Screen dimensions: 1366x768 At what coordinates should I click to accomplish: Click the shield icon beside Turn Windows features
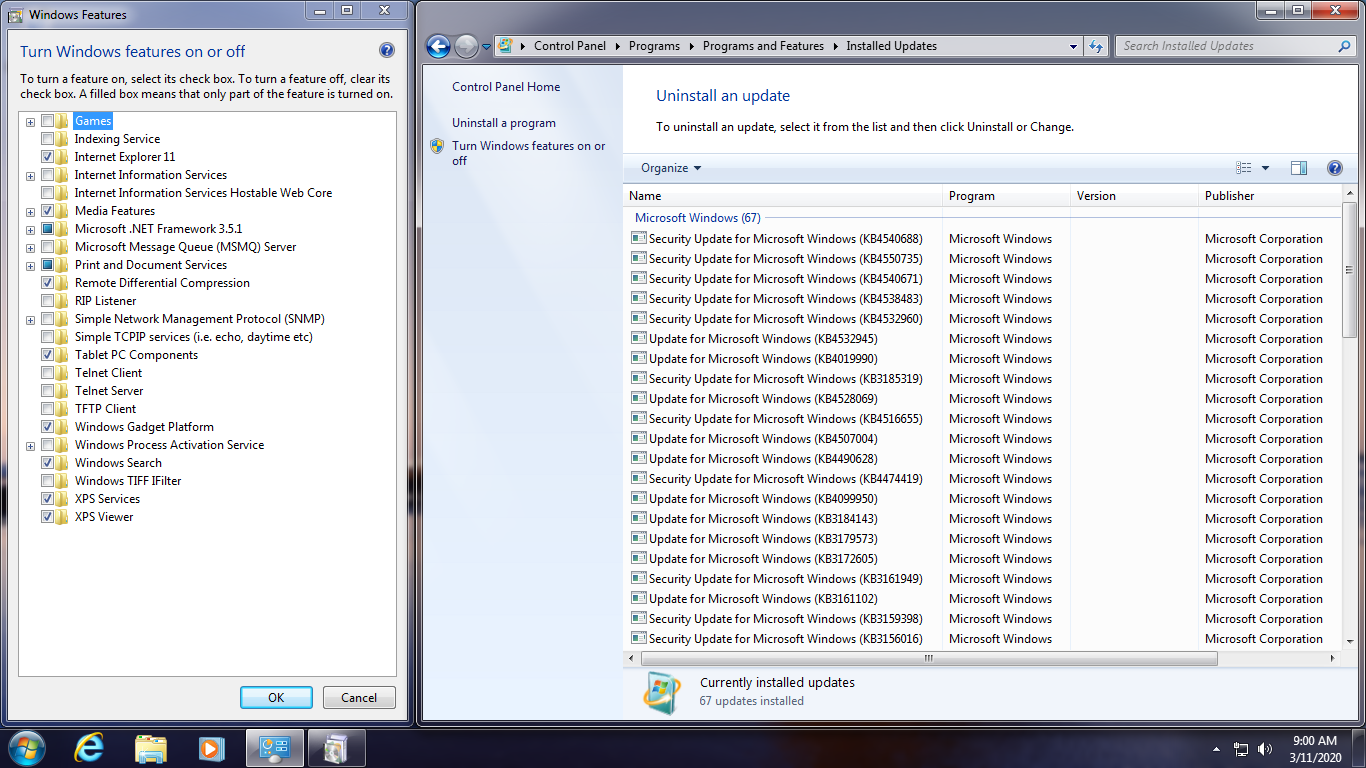click(x=437, y=146)
